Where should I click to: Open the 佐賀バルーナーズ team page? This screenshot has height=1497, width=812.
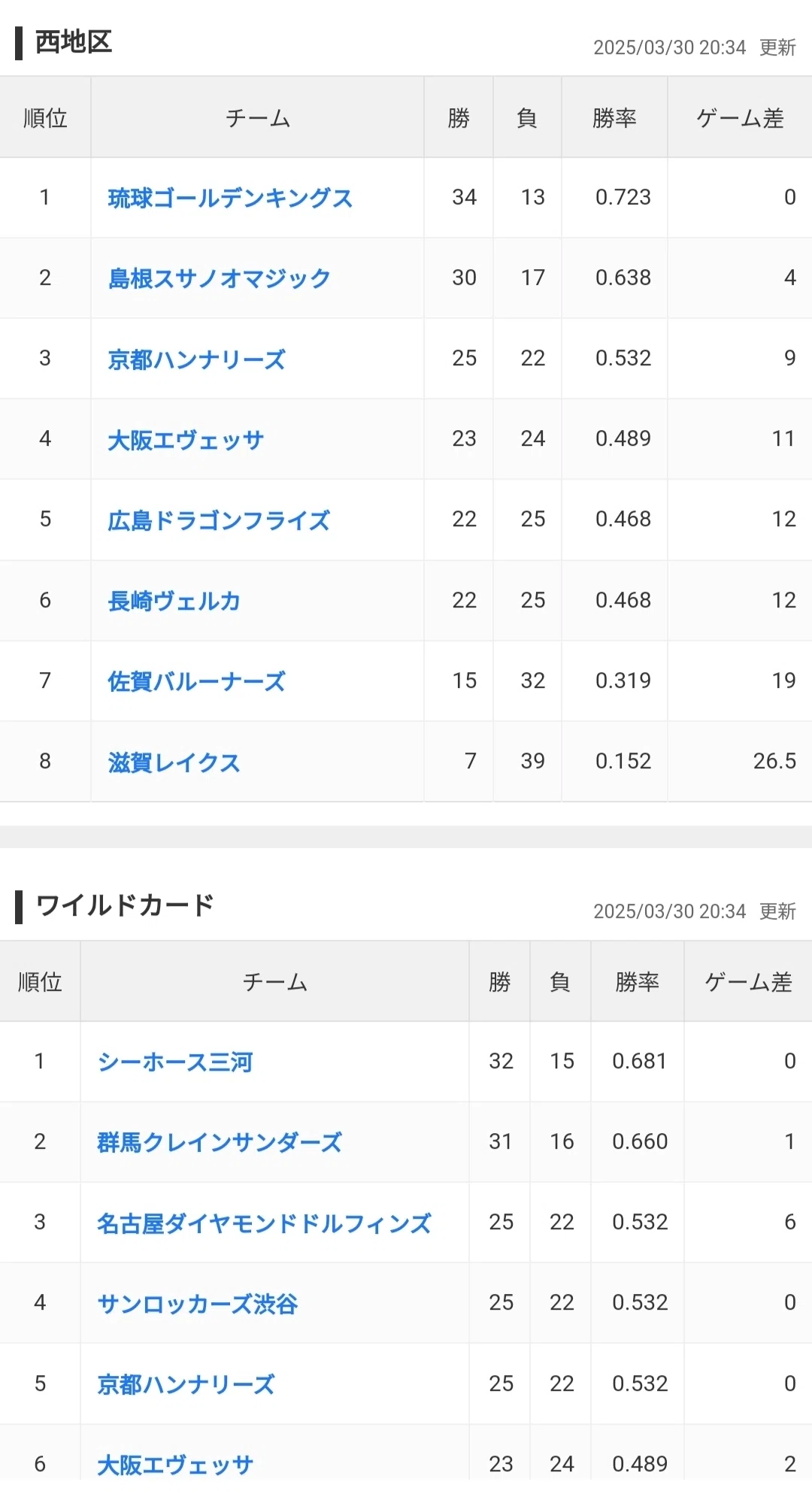click(x=197, y=681)
